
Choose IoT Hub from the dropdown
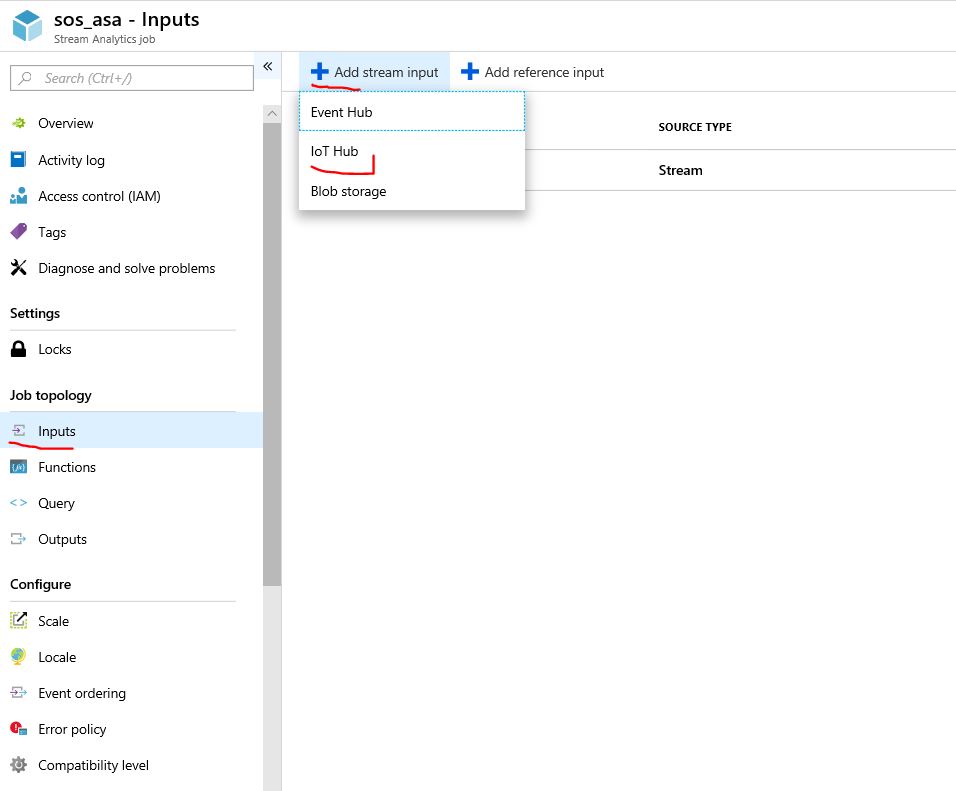pos(412,151)
